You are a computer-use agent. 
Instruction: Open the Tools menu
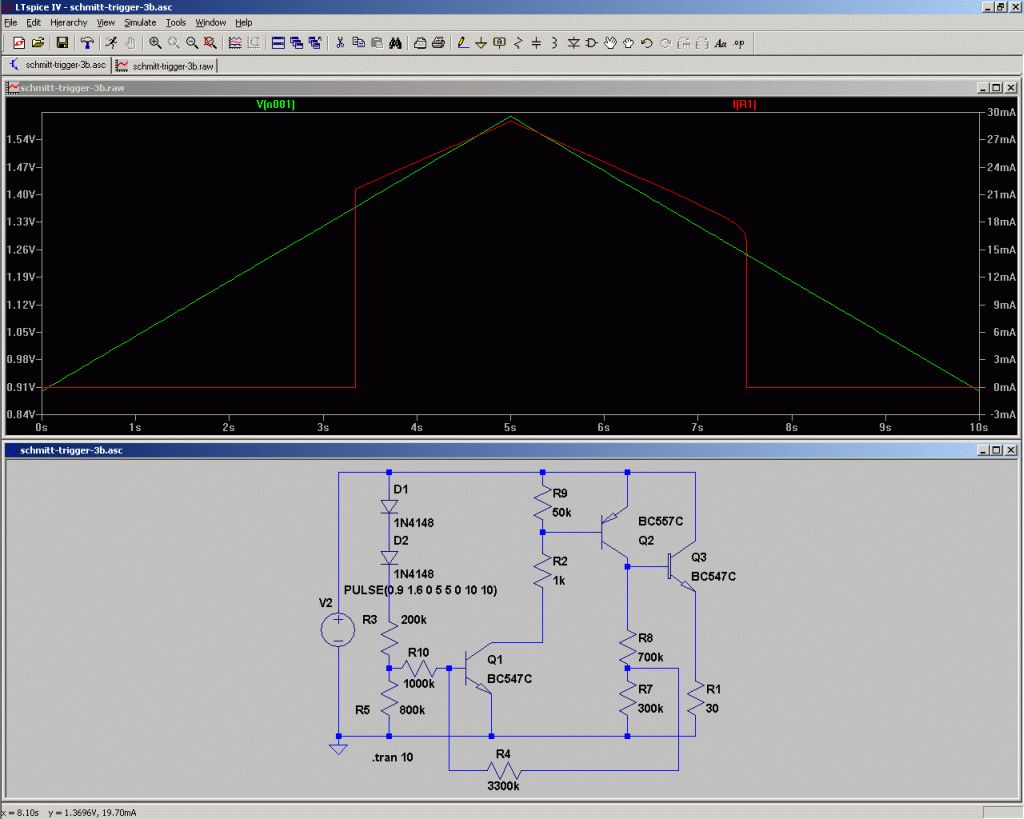coord(176,22)
